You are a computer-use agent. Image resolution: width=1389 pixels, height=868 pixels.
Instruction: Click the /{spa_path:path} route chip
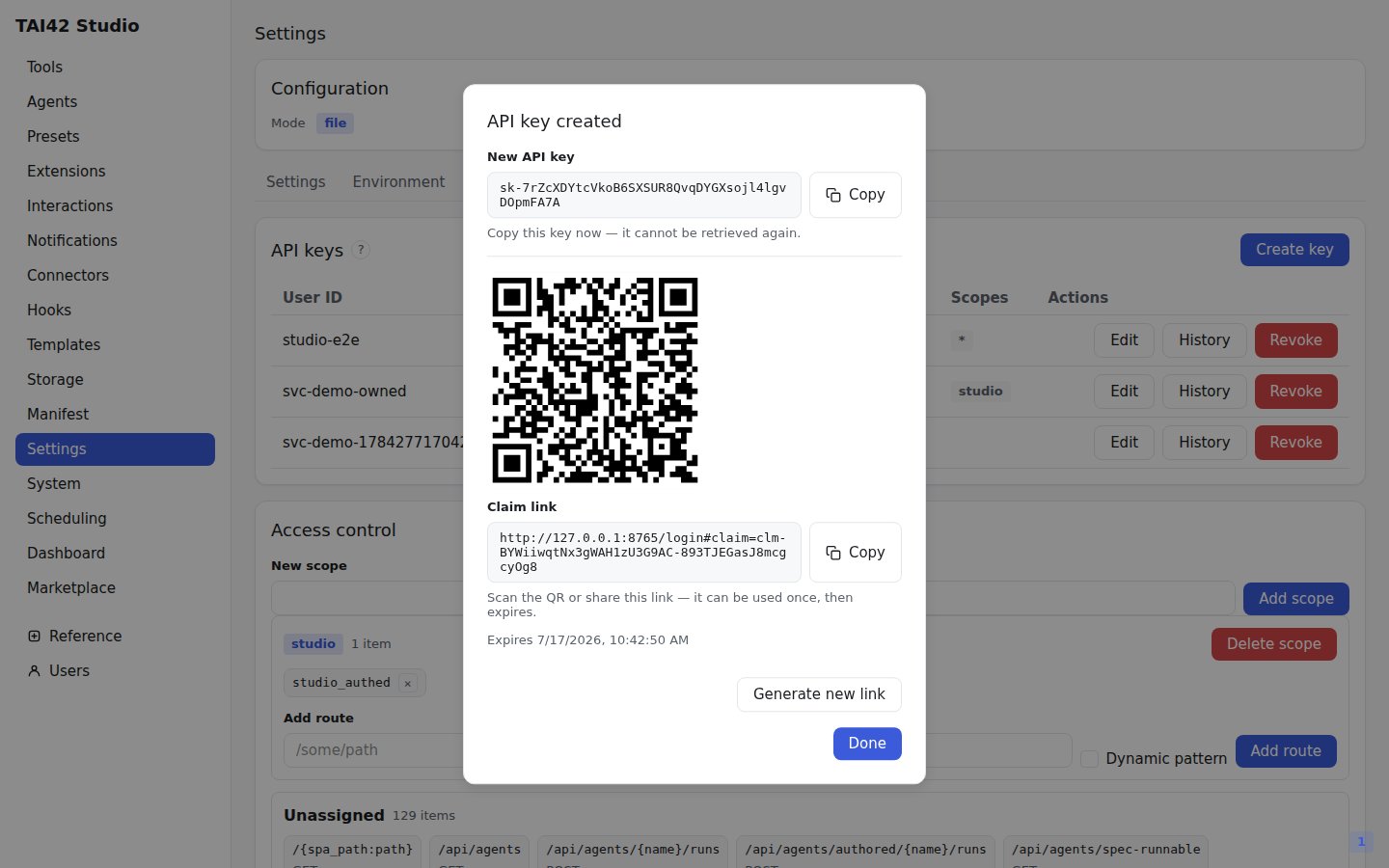(x=352, y=851)
